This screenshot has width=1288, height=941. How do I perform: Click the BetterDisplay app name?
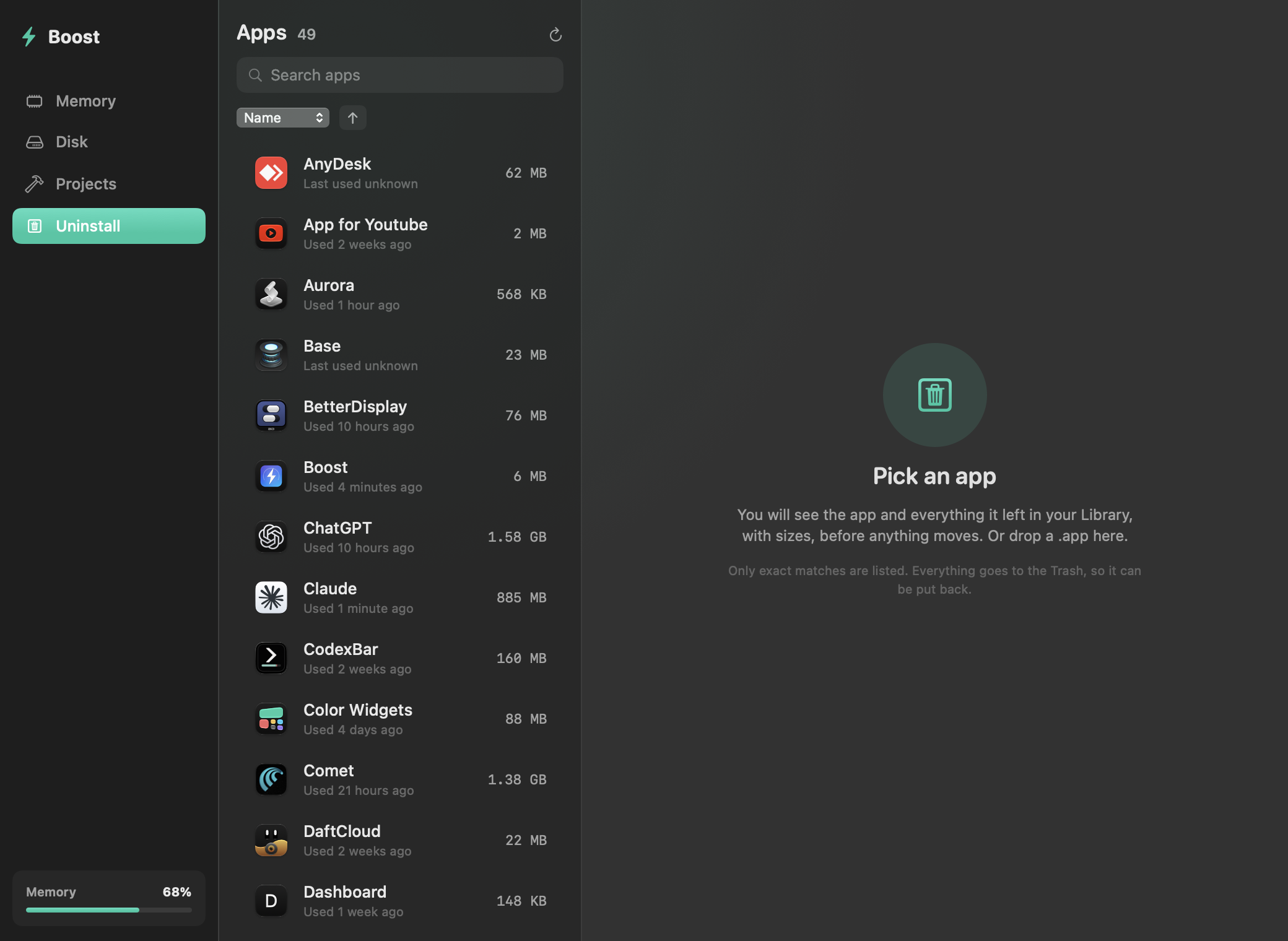pos(355,406)
